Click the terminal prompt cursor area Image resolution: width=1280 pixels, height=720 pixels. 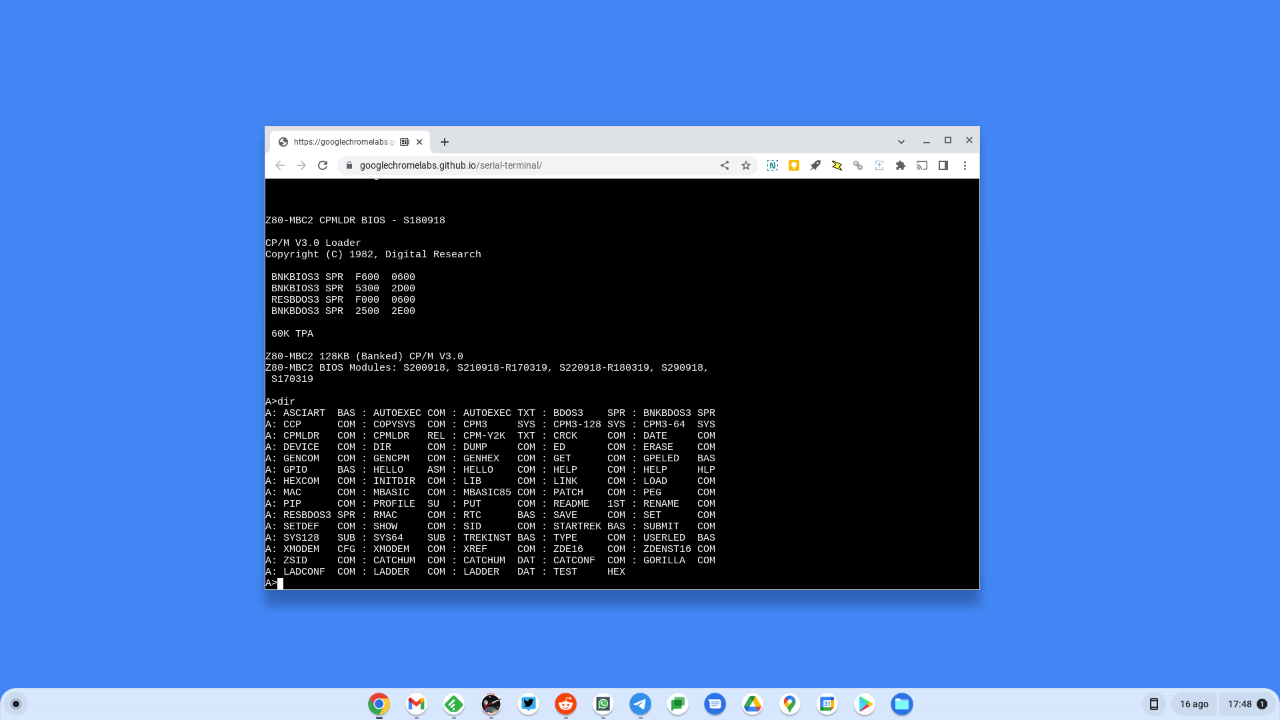pos(281,583)
